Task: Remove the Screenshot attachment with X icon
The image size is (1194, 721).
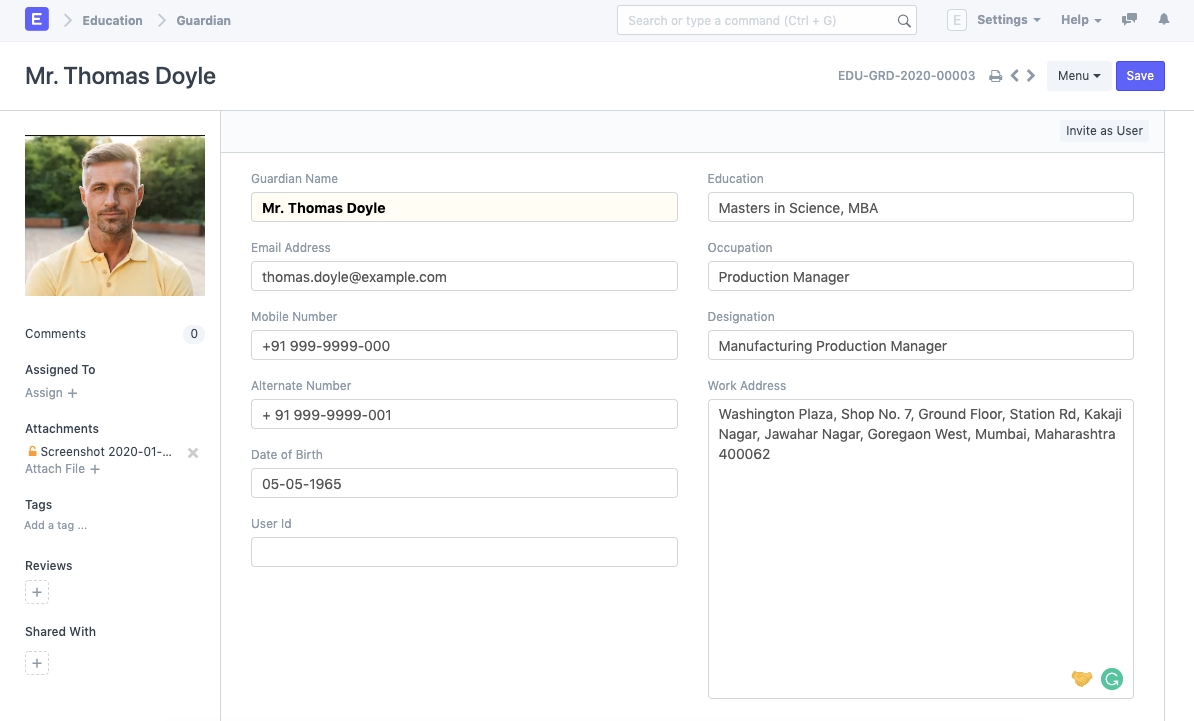Action: [x=193, y=453]
